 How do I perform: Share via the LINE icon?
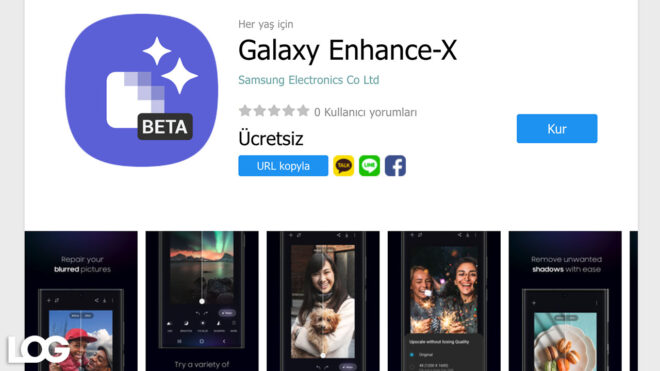click(x=369, y=165)
